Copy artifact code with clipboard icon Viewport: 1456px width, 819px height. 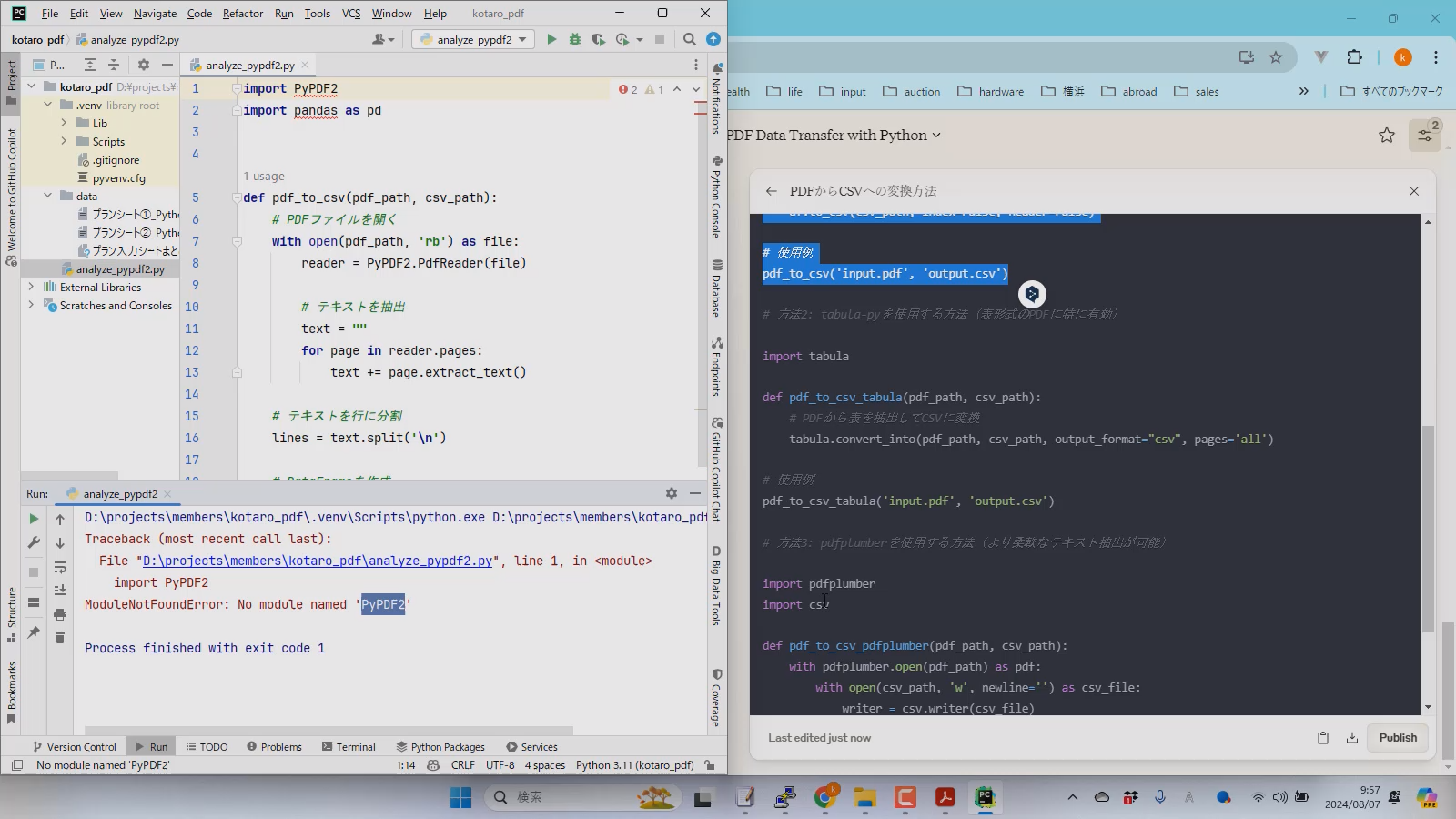(x=1323, y=738)
